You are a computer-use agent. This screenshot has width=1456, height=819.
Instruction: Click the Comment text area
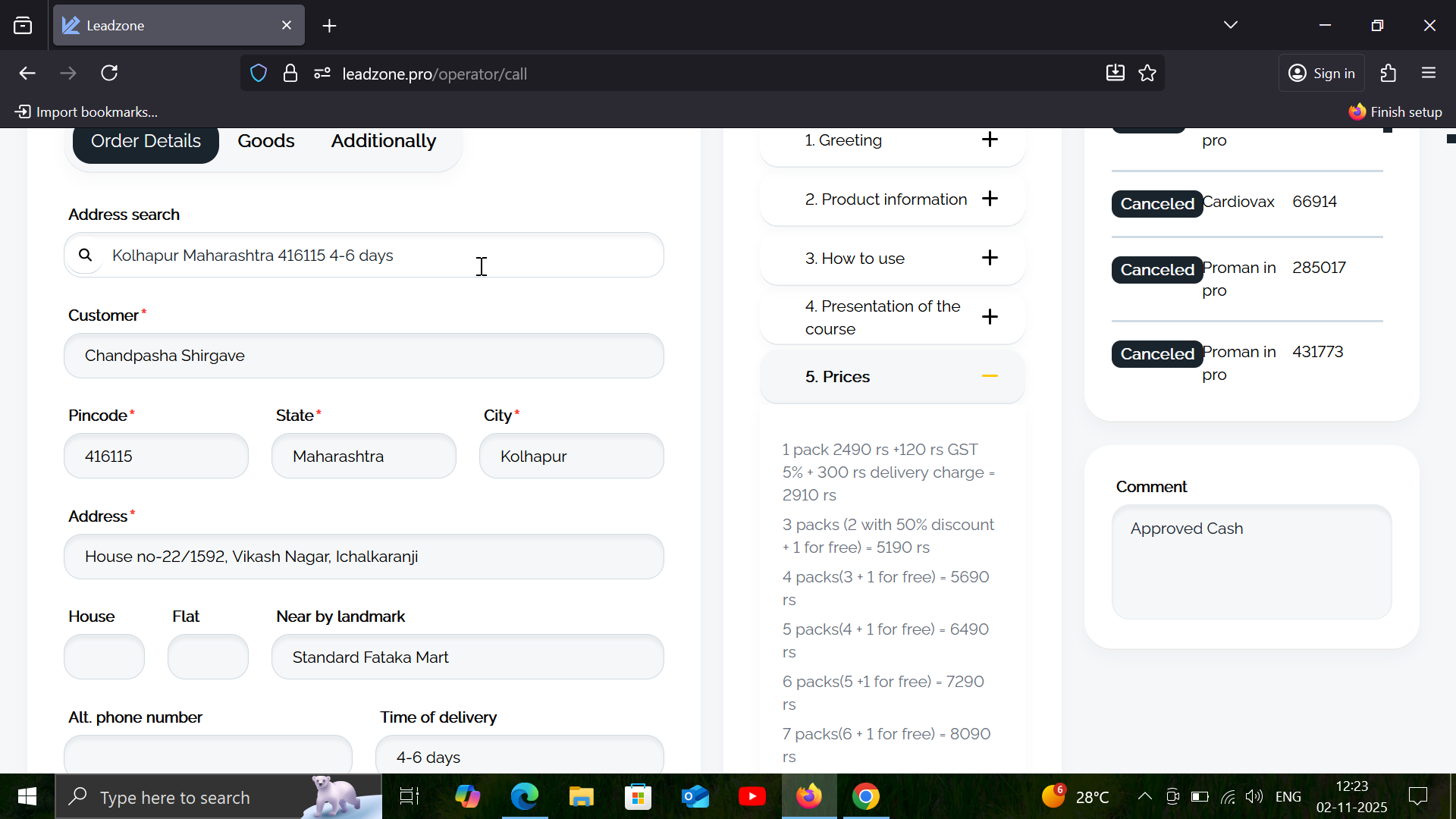pos(1251,563)
